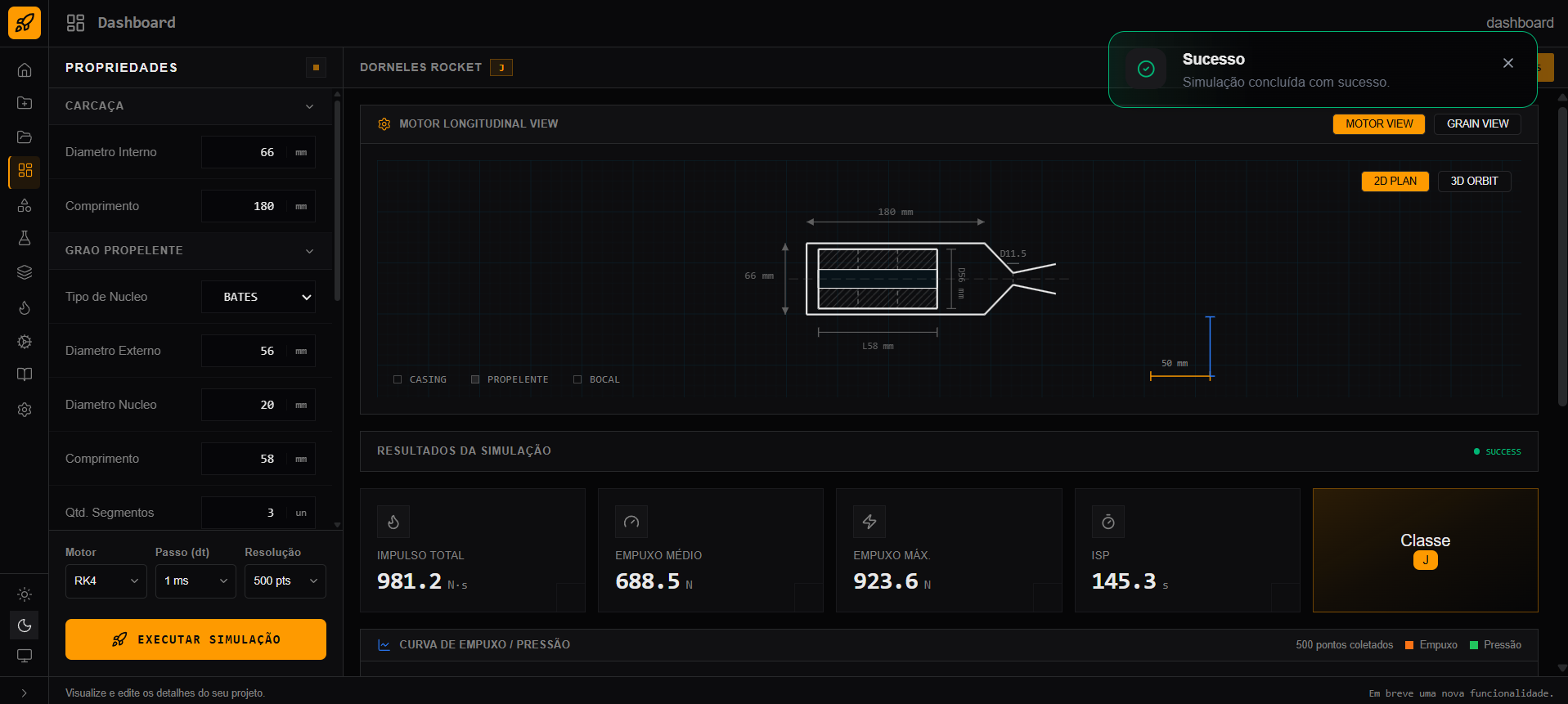The height and width of the screenshot is (704, 1568).
Task: Click the D11.5 nozzle label in drawing
Action: 1013,253
